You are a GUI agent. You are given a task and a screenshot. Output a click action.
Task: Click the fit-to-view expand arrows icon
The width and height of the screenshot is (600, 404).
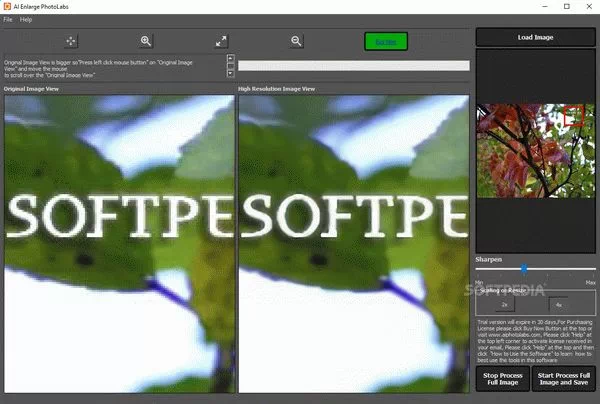tap(221, 41)
